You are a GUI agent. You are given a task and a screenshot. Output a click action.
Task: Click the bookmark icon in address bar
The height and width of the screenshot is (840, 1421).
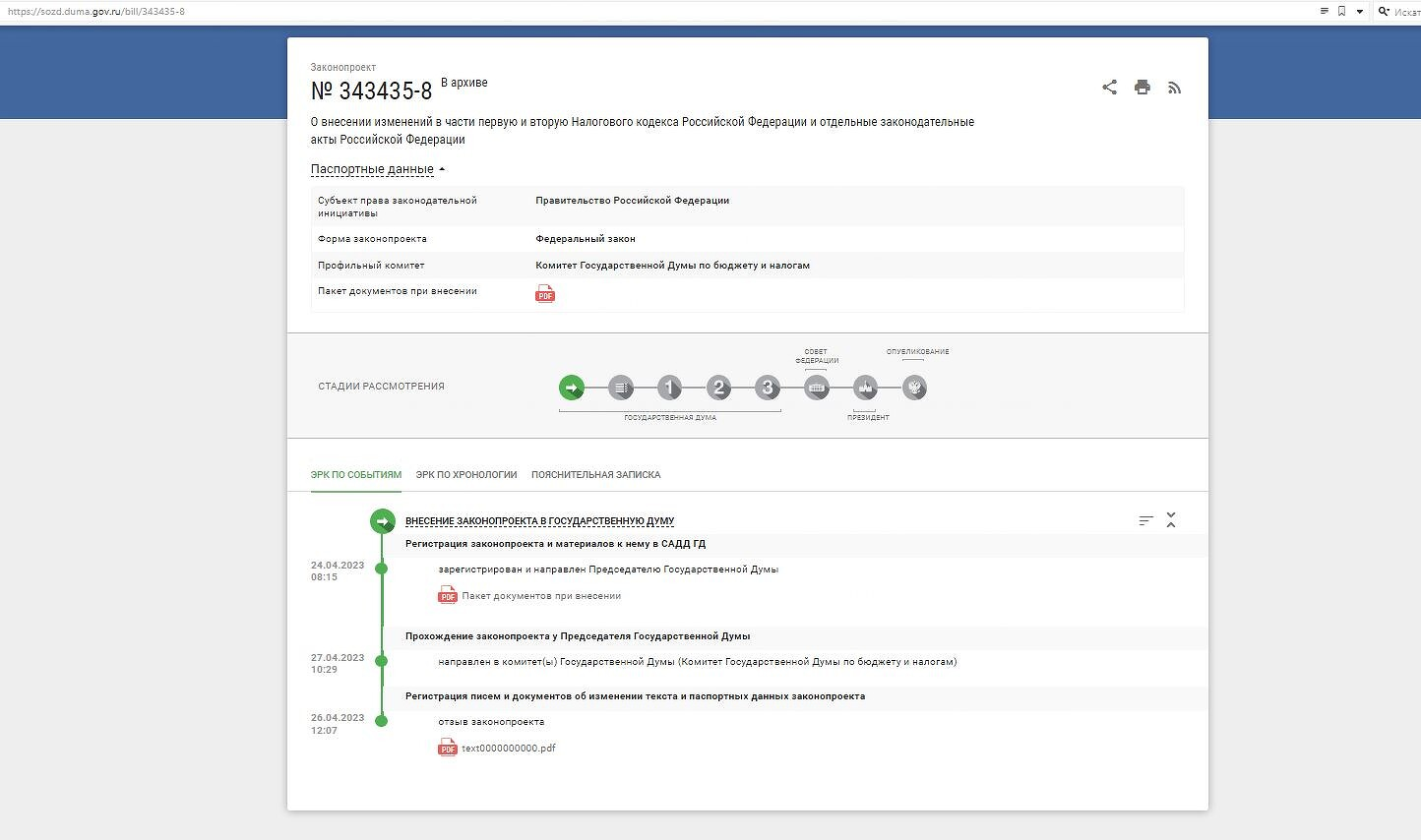(x=1341, y=12)
